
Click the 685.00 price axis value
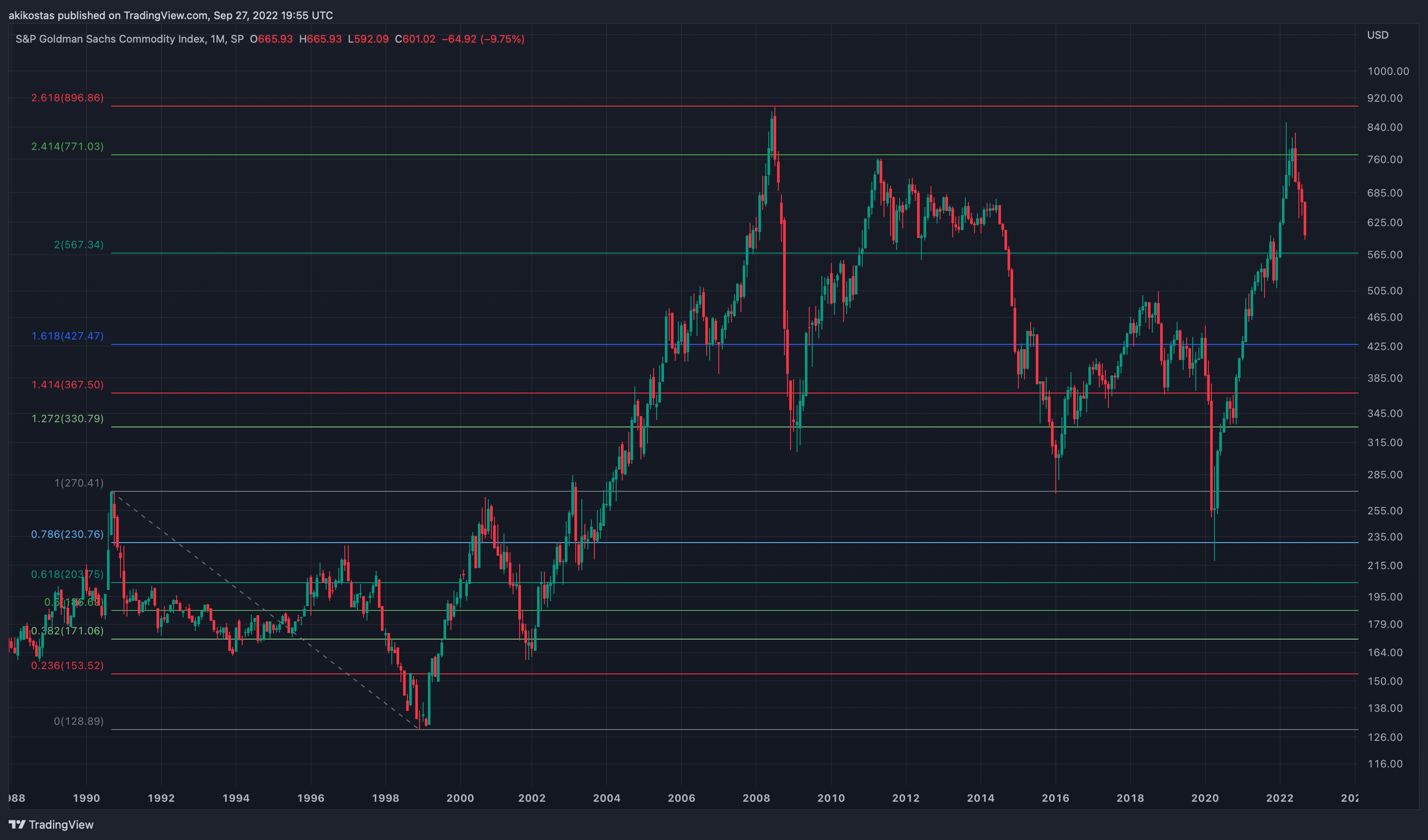click(x=1385, y=193)
